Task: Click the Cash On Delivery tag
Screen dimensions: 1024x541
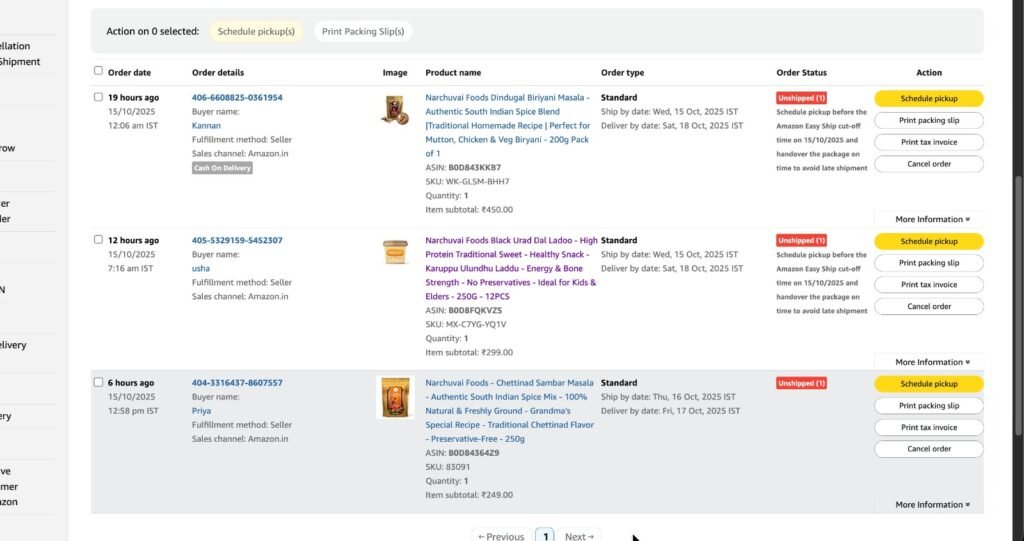Action: [x=222, y=168]
